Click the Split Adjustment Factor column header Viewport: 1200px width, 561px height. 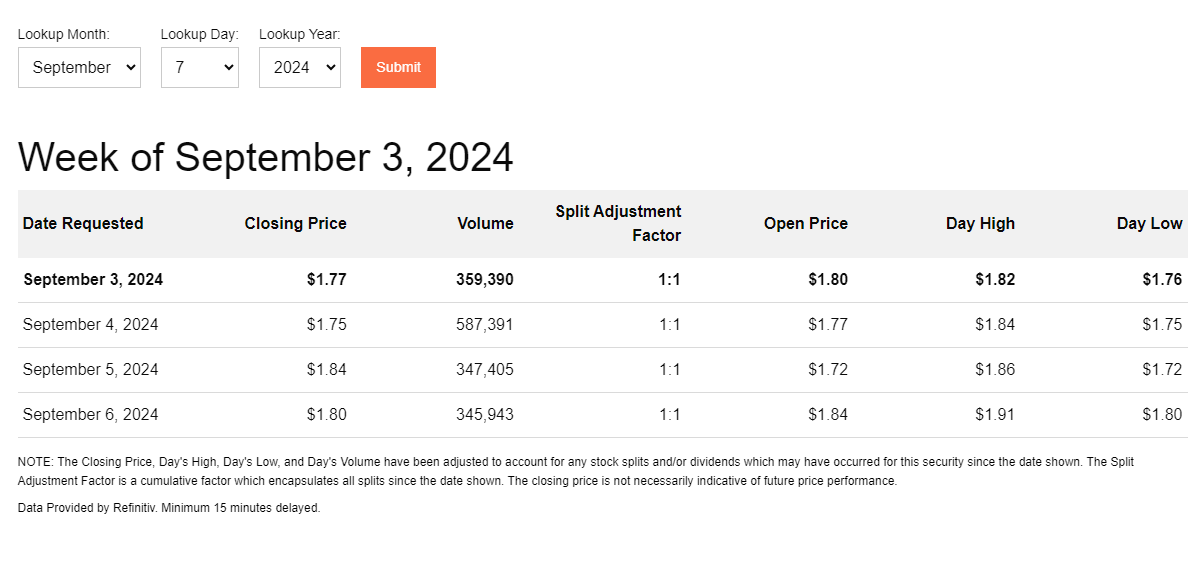click(618, 223)
